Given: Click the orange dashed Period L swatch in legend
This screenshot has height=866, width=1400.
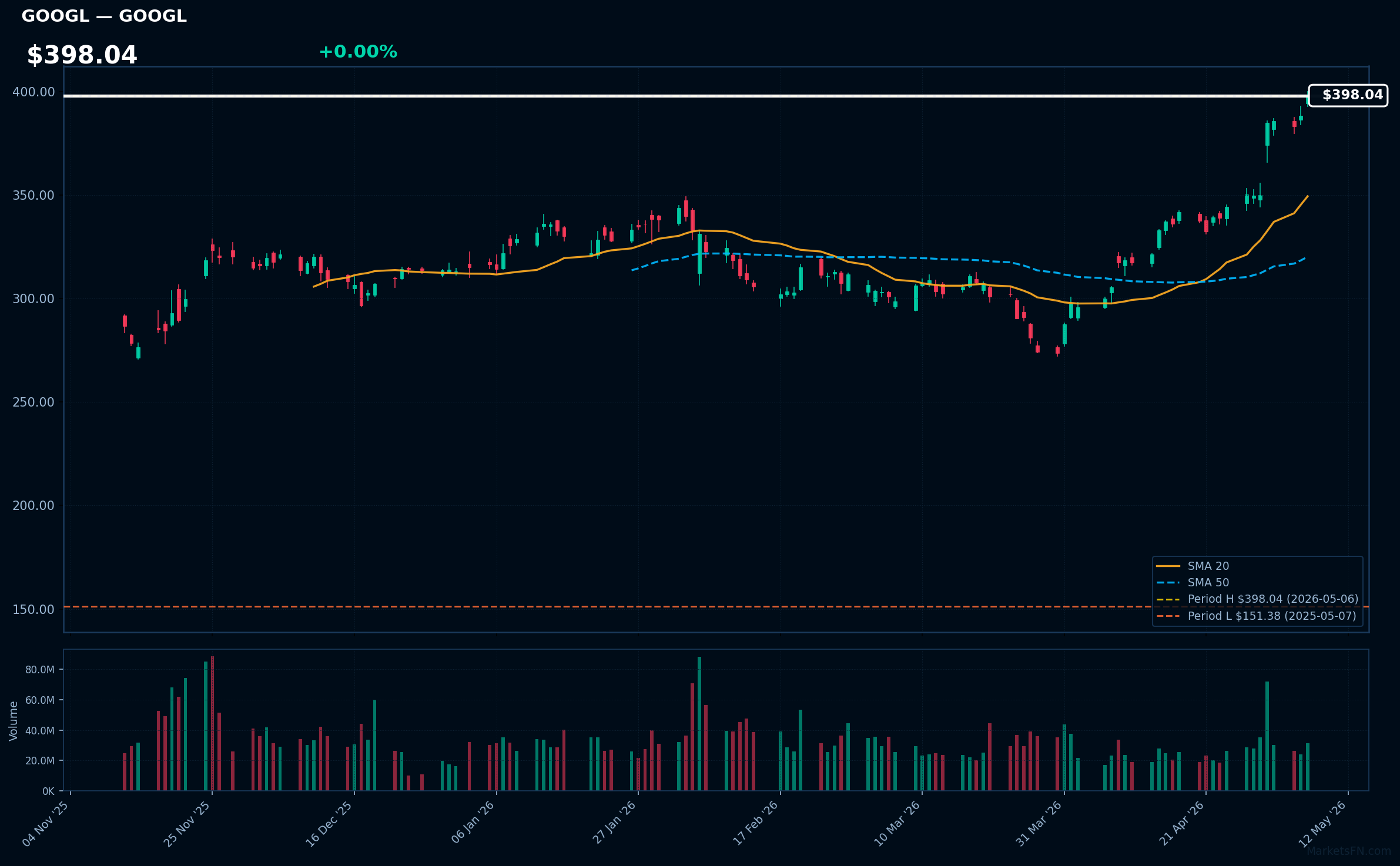Looking at the screenshot, I should (x=1168, y=616).
